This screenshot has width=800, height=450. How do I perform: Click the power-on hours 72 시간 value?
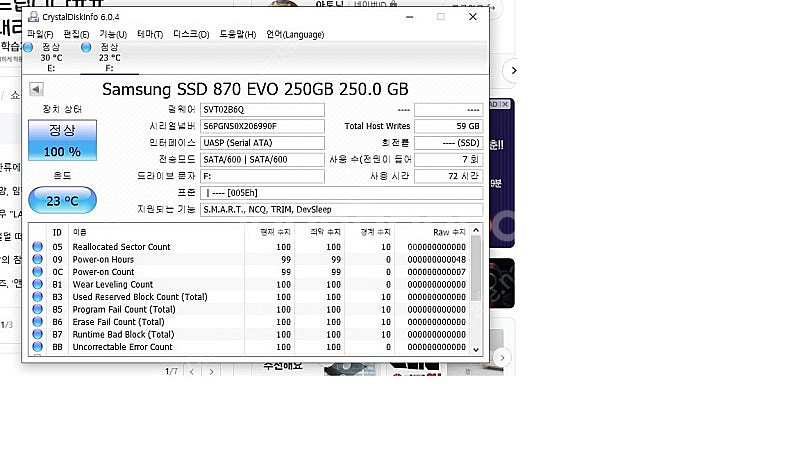click(x=448, y=176)
